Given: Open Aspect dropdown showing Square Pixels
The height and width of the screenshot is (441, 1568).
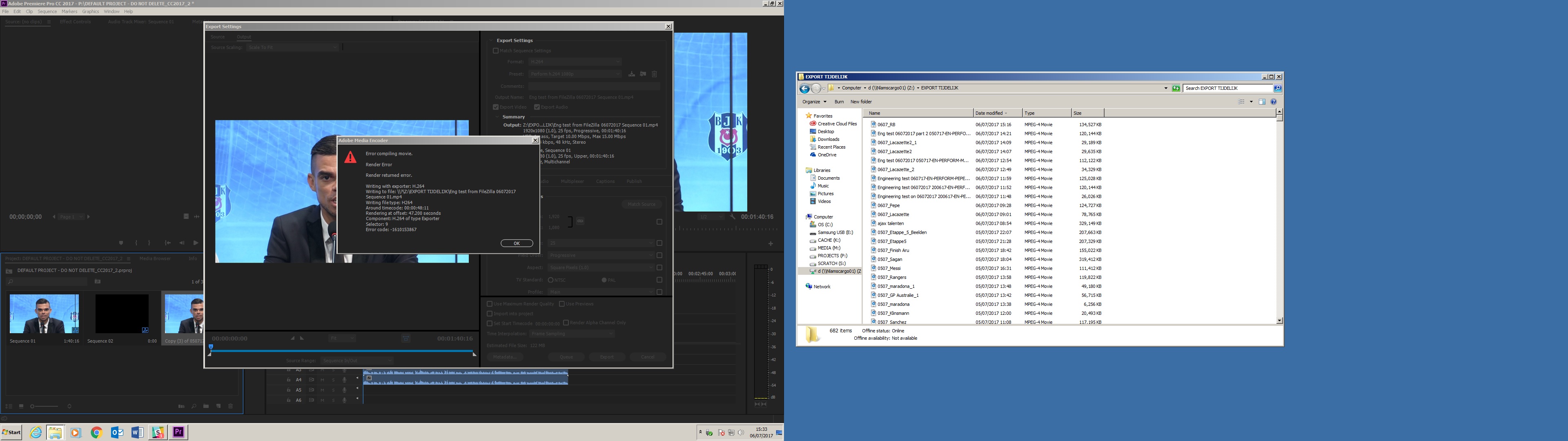Looking at the screenshot, I should point(601,268).
